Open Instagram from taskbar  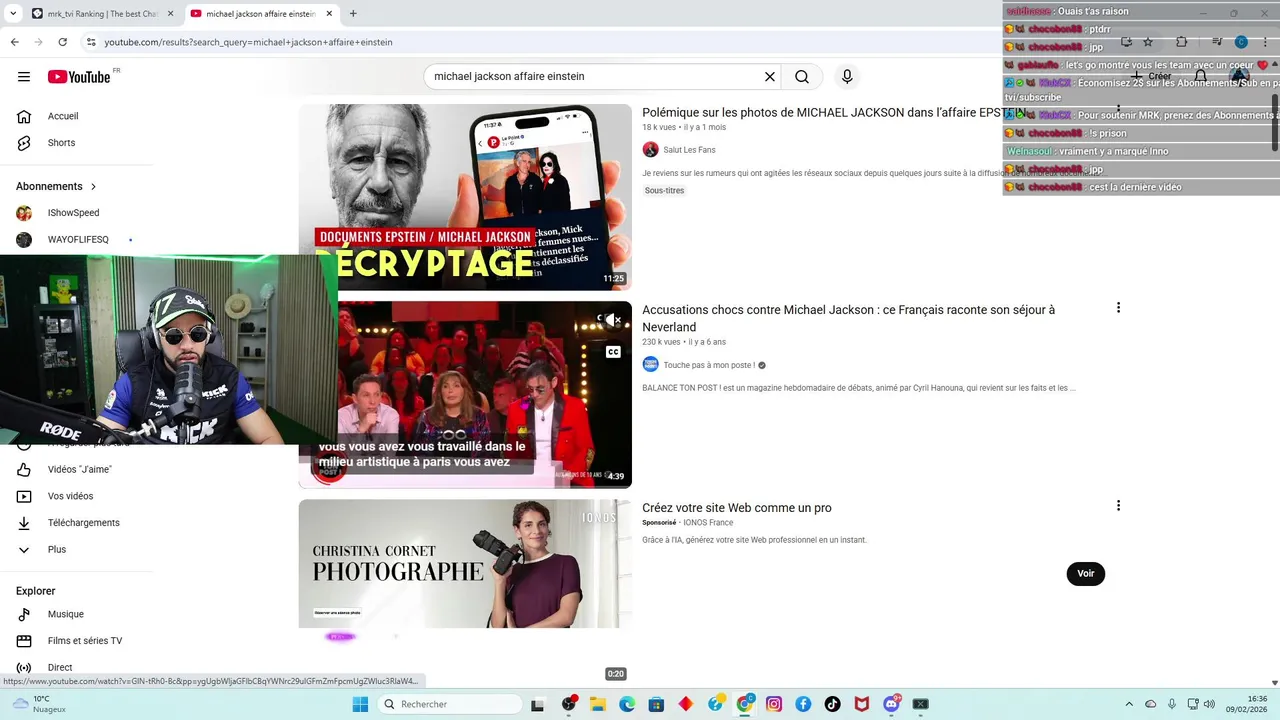(774, 704)
